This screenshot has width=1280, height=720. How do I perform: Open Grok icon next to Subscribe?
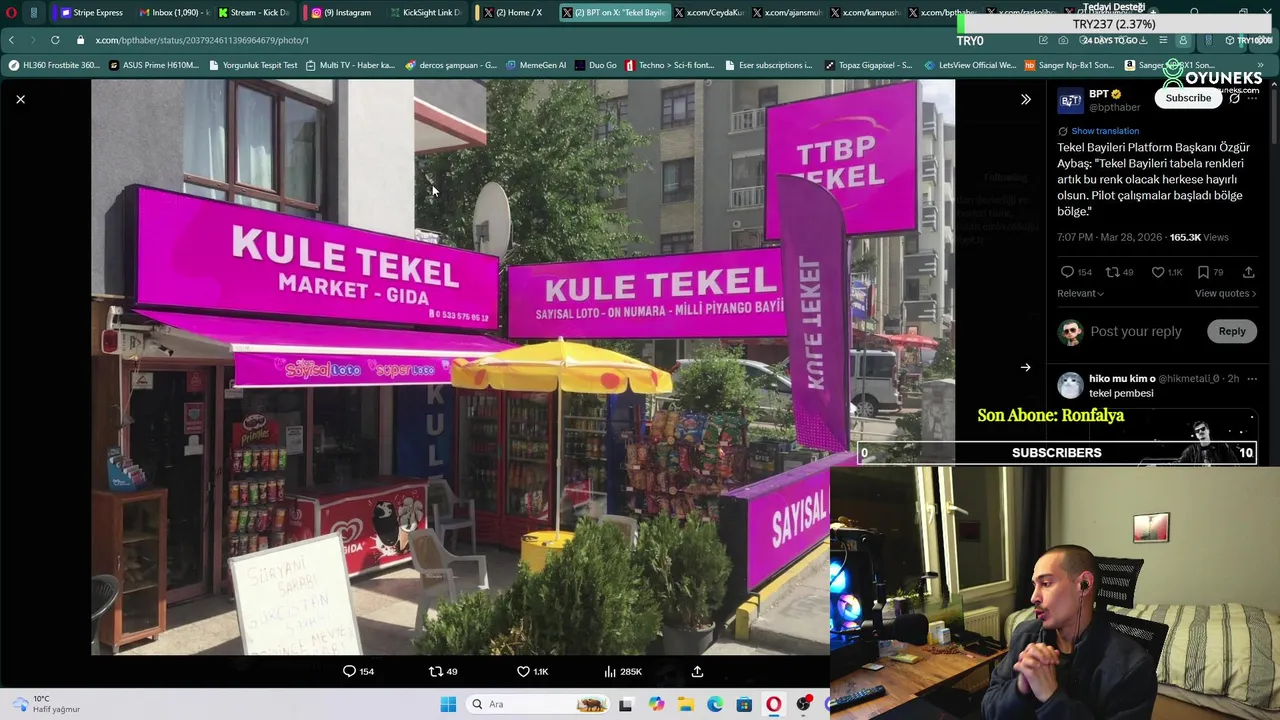point(1234,98)
